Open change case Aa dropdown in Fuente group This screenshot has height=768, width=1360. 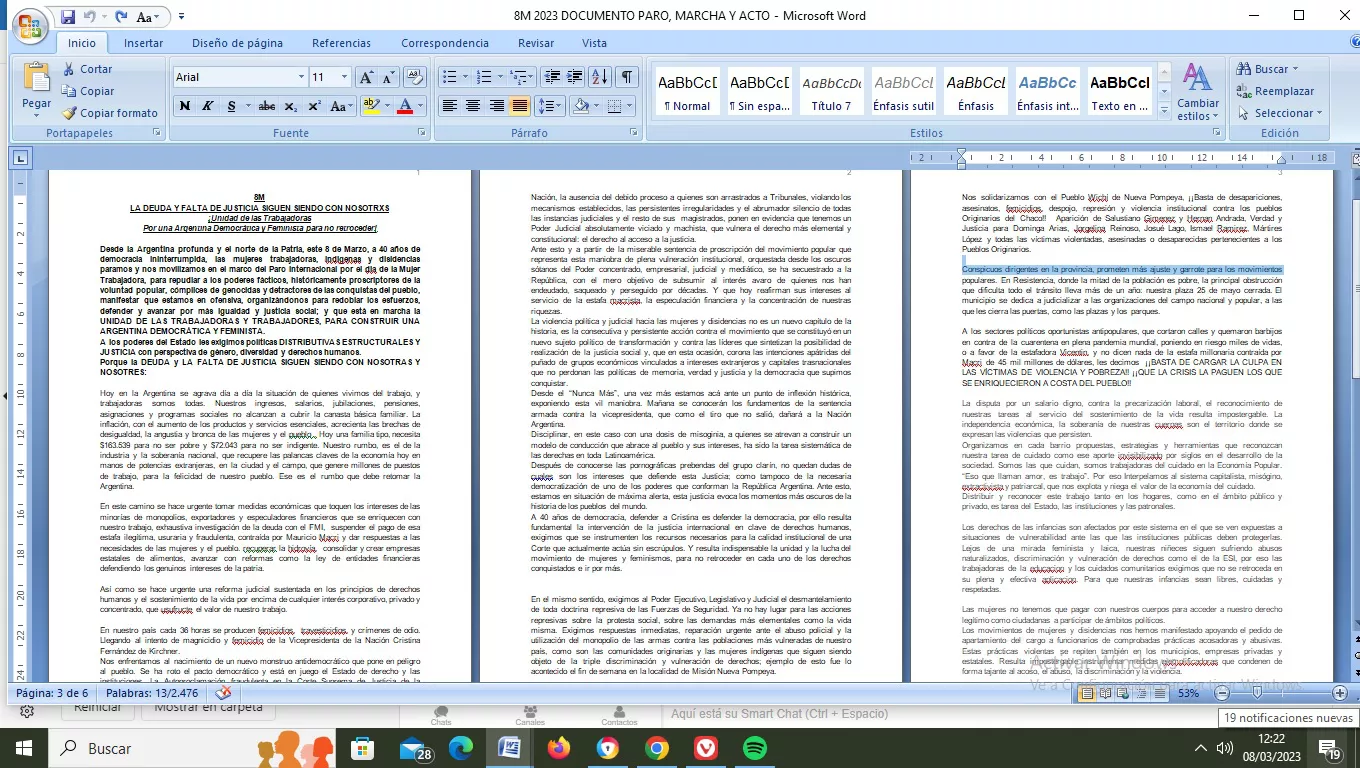(340, 106)
